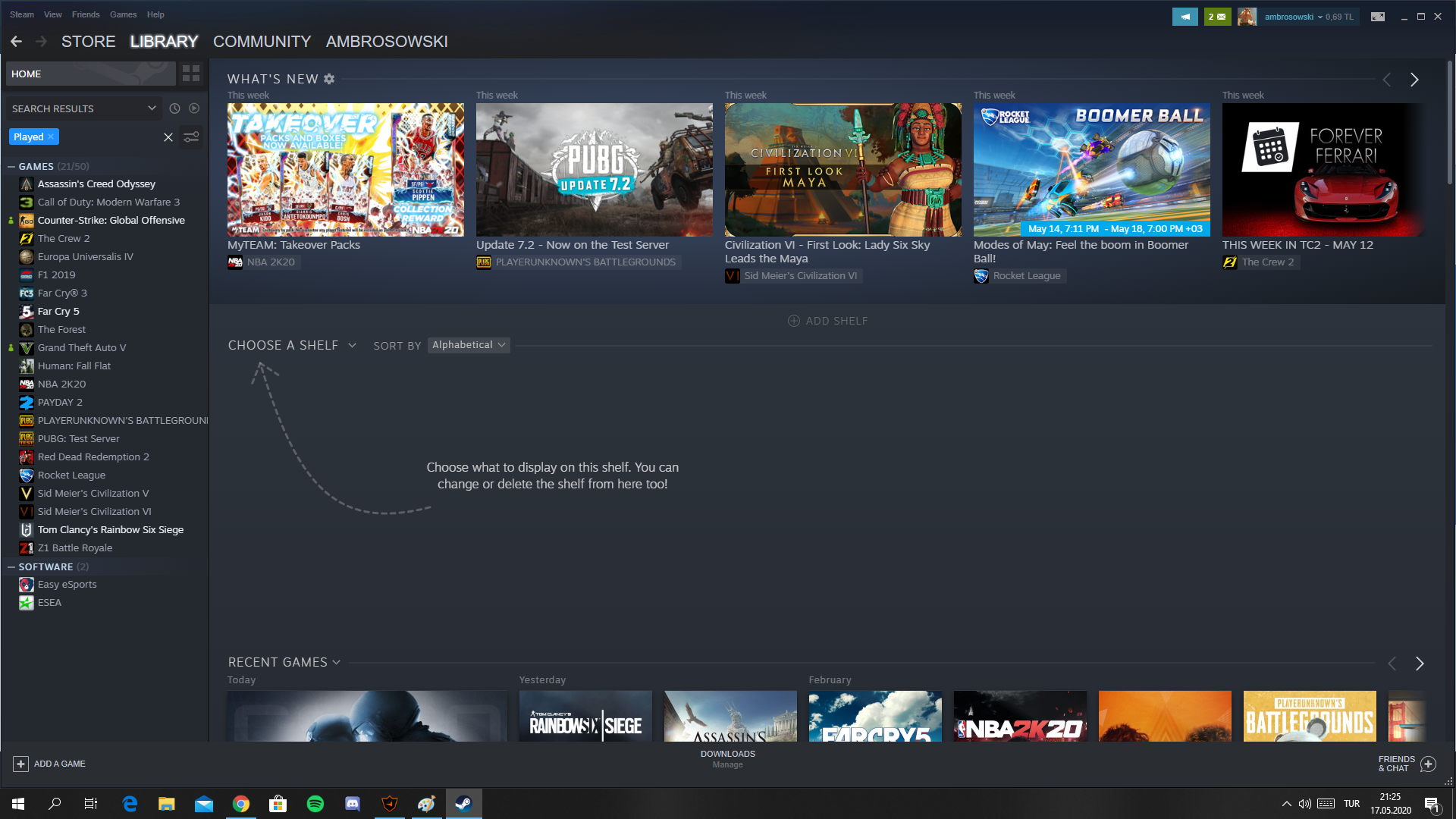Click ESEA software icon
The width and height of the screenshot is (1456, 819).
point(27,603)
